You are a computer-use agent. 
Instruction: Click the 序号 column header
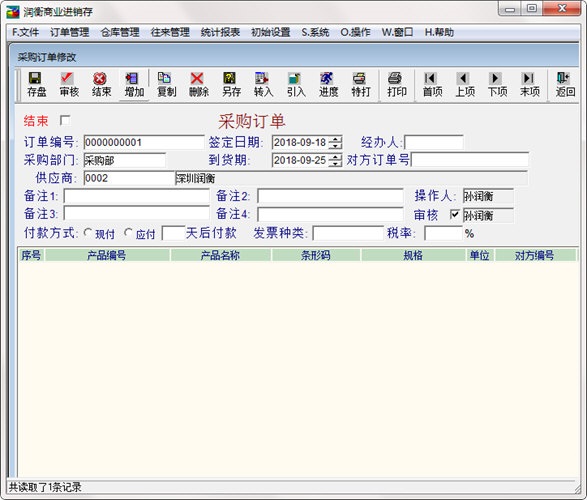click(31, 255)
